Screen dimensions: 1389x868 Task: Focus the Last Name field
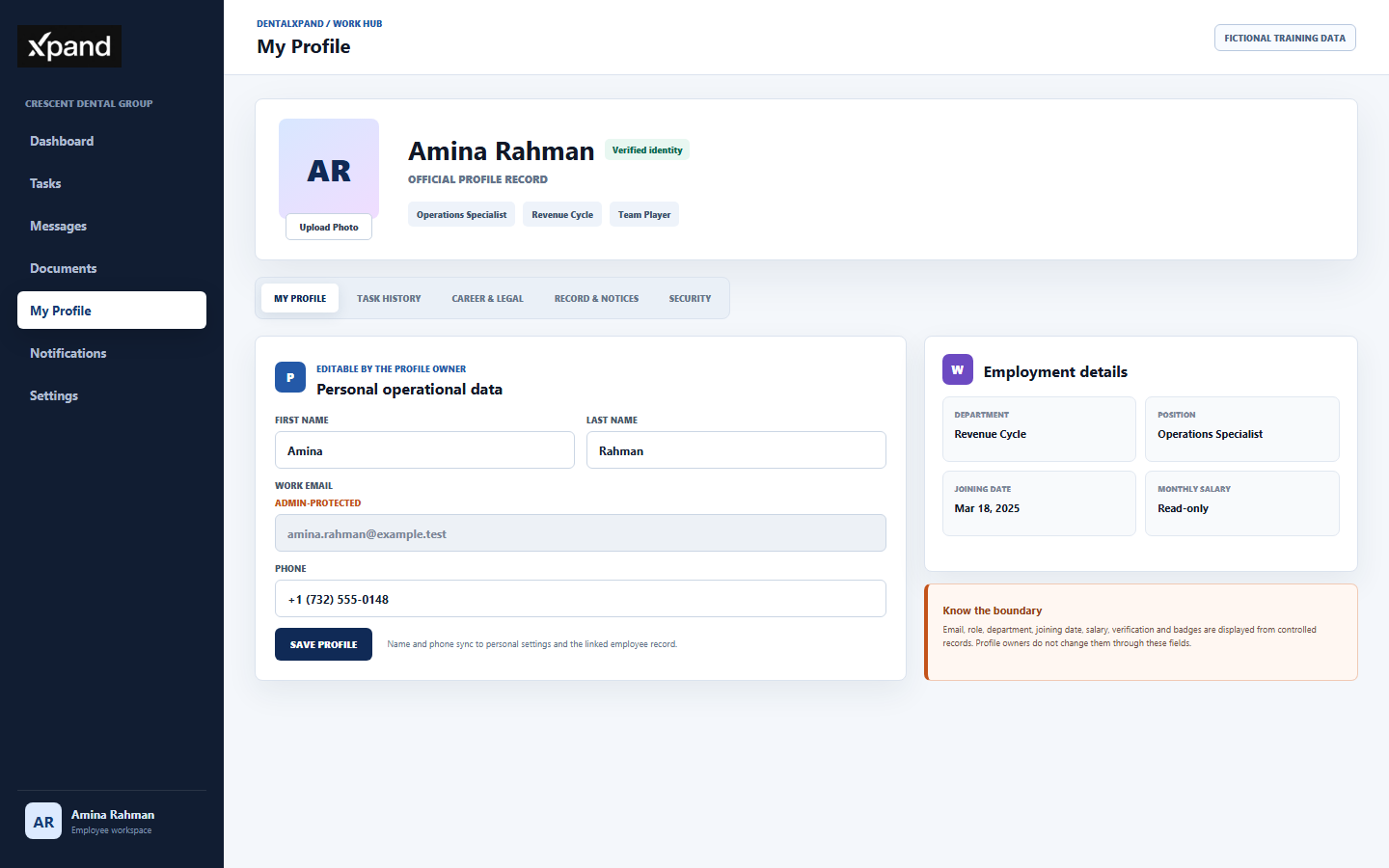point(736,450)
